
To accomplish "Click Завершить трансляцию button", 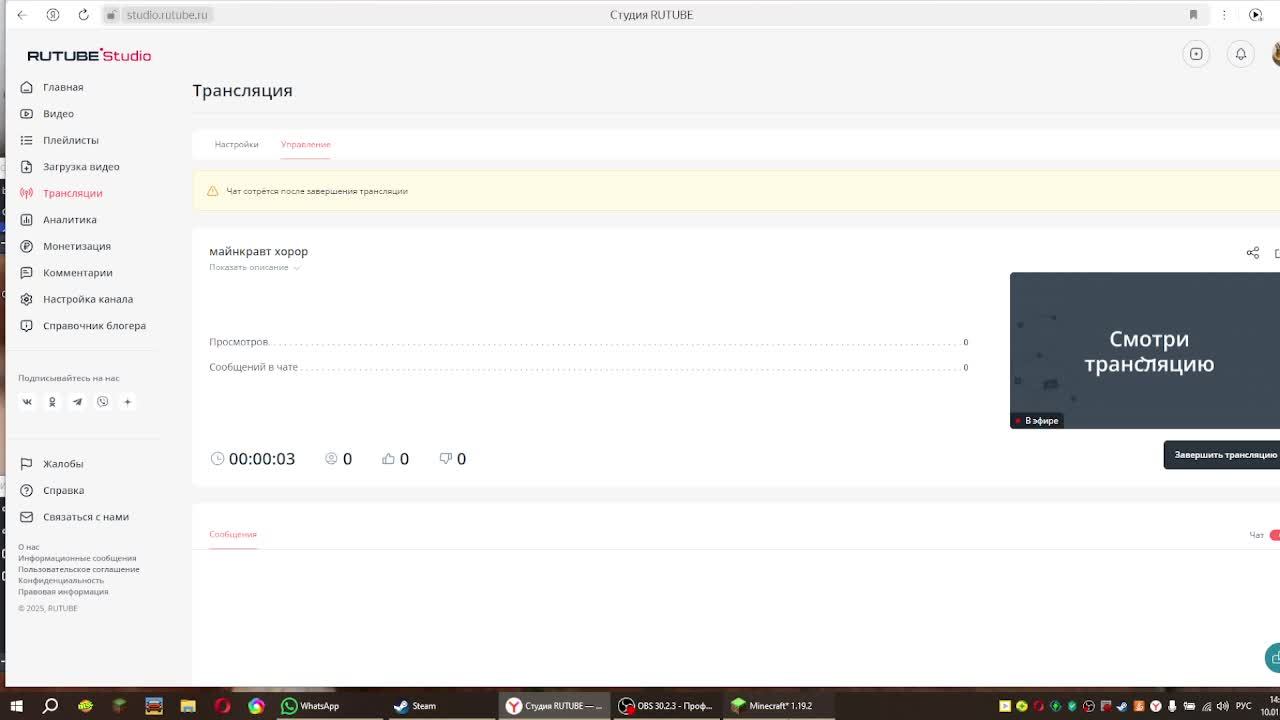I will pos(1224,455).
